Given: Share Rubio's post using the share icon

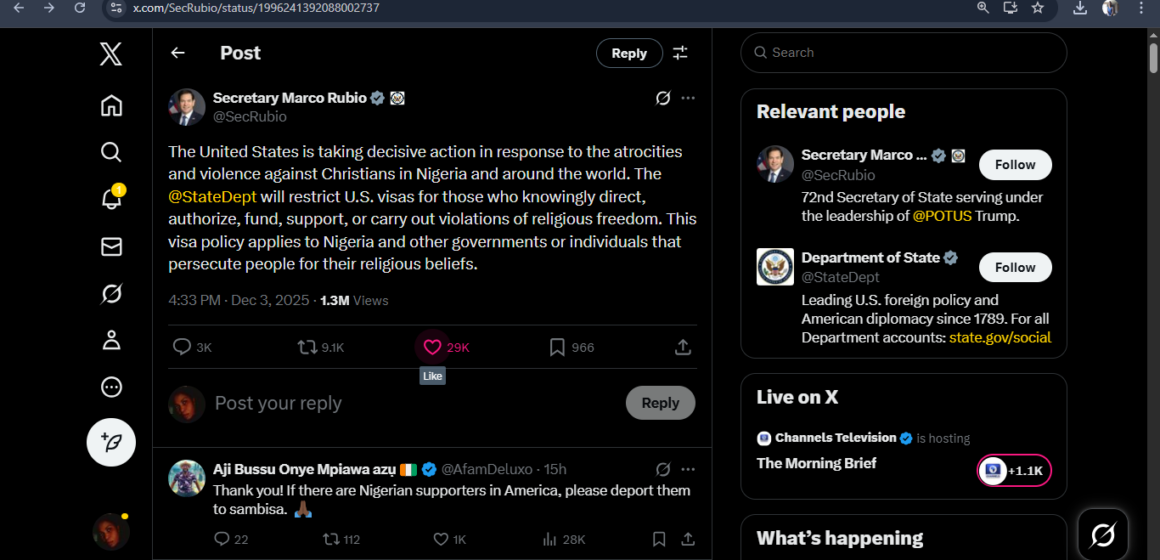Looking at the screenshot, I should [x=684, y=347].
